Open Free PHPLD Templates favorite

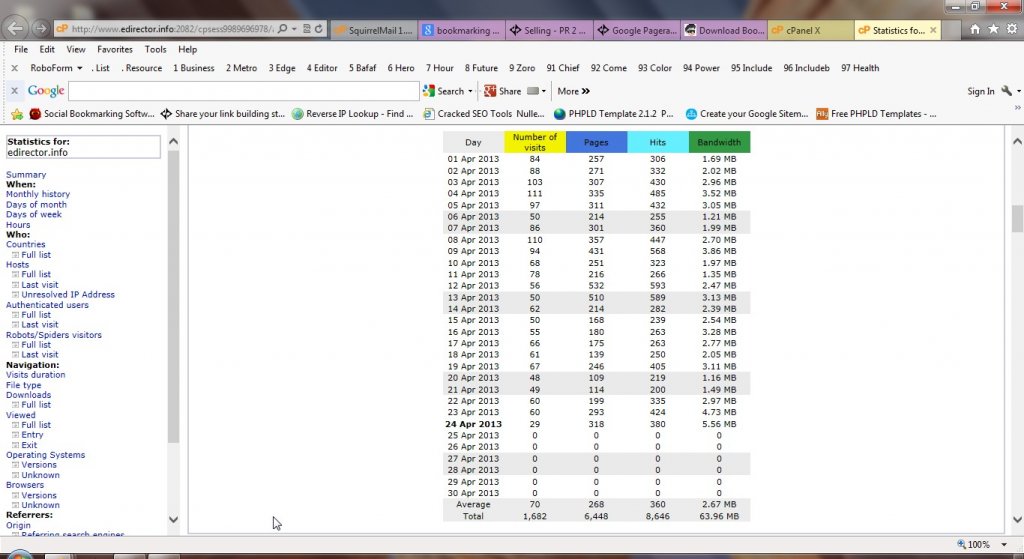876,114
